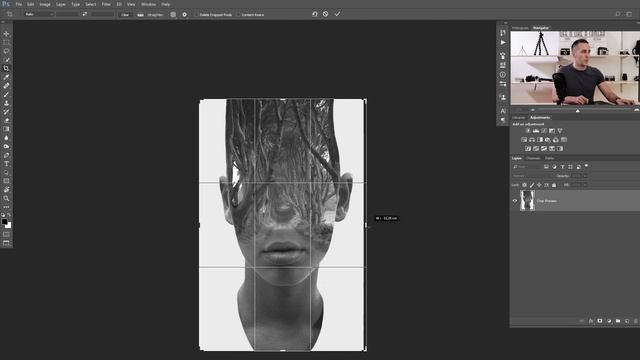
Task: Select the Crop tool in the toolbox
Action: 6,68
